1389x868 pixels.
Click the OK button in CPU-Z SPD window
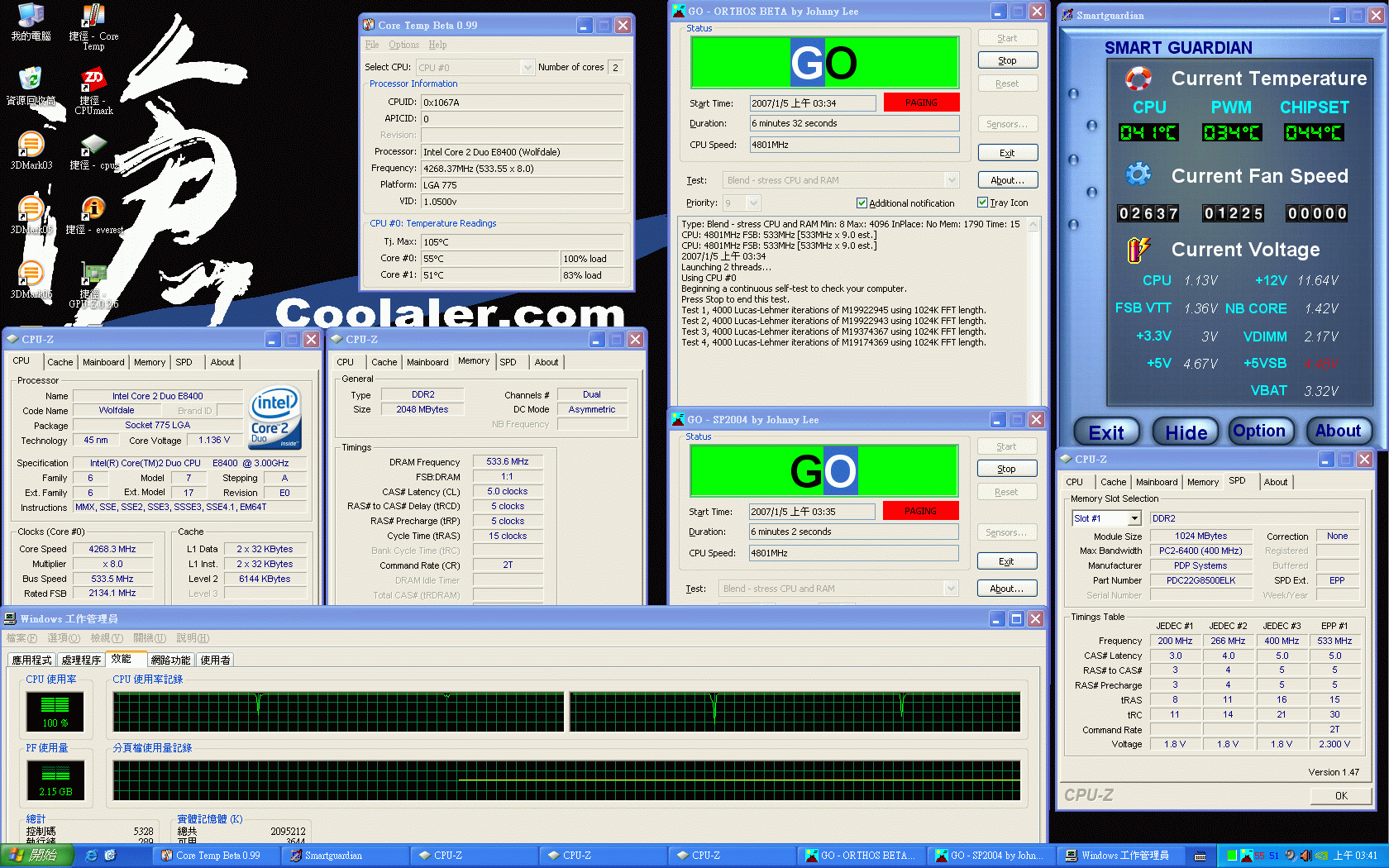click(x=1341, y=796)
